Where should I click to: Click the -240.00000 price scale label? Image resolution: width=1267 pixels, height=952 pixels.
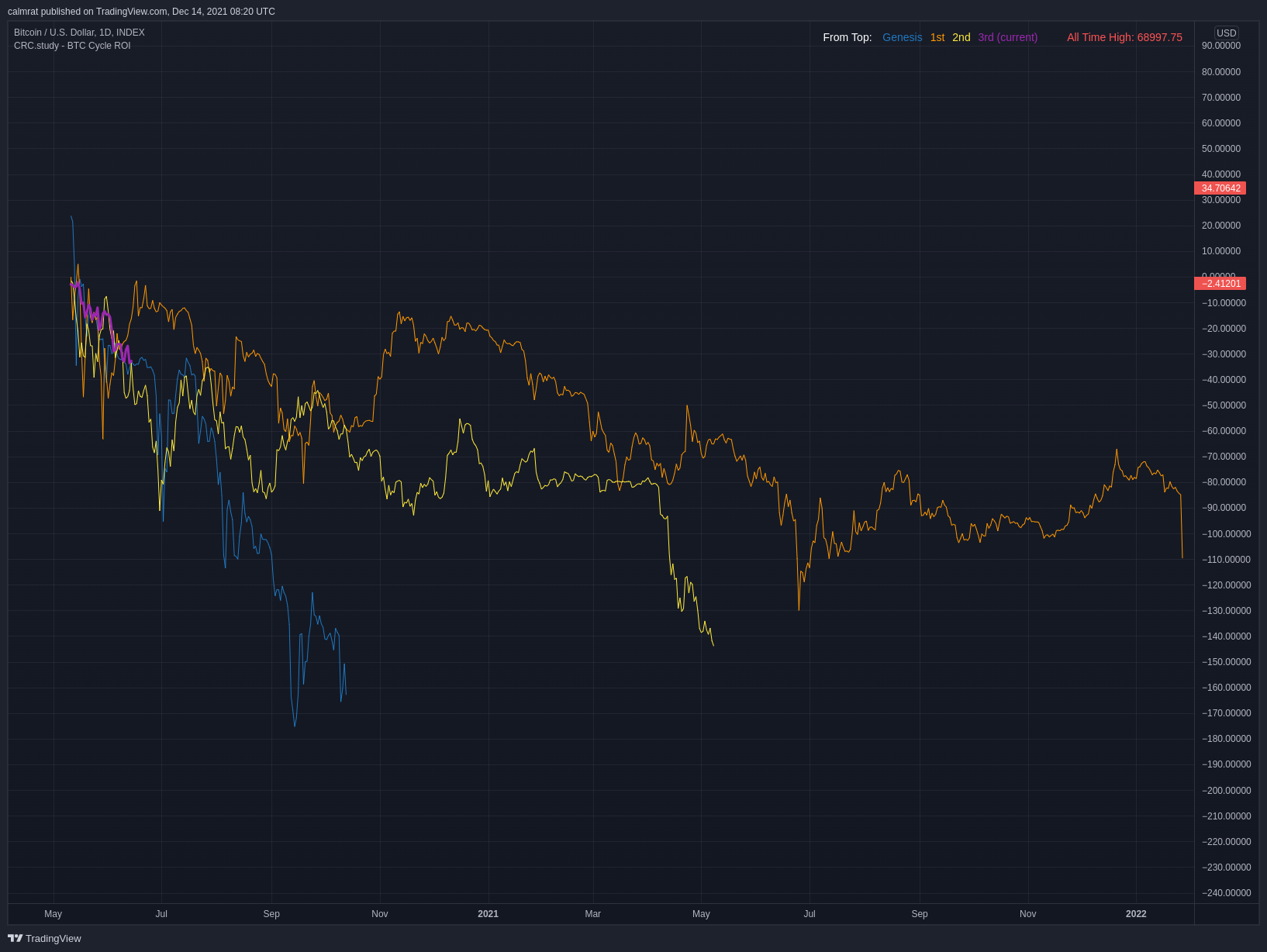pyautogui.click(x=1226, y=893)
